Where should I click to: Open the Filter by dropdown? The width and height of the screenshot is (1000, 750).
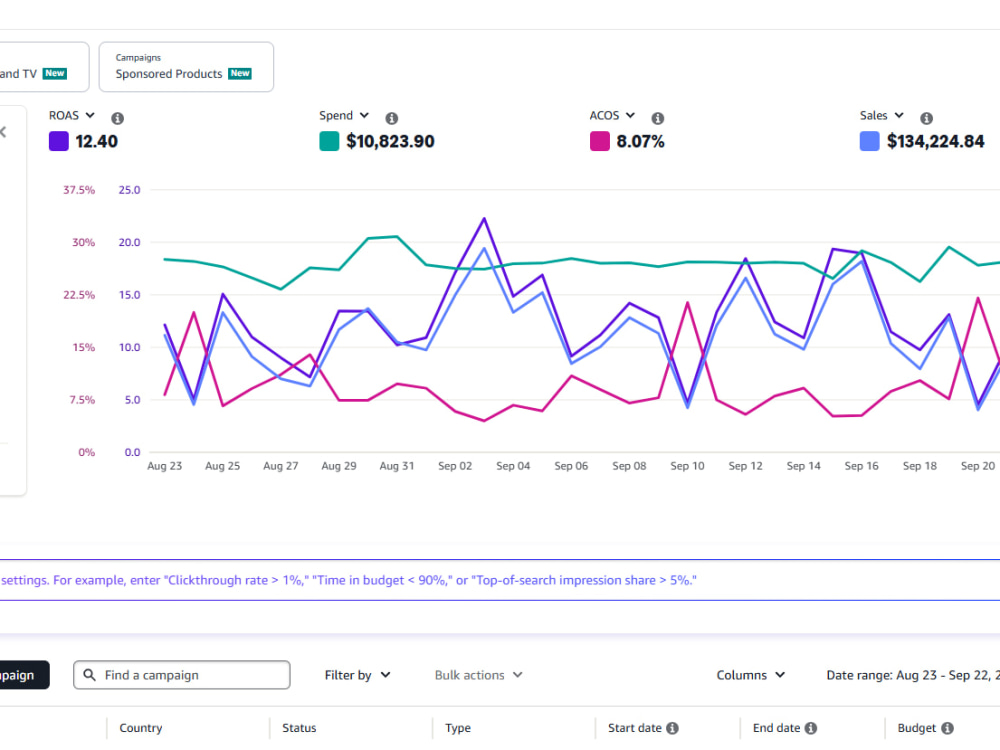point(357,675)
